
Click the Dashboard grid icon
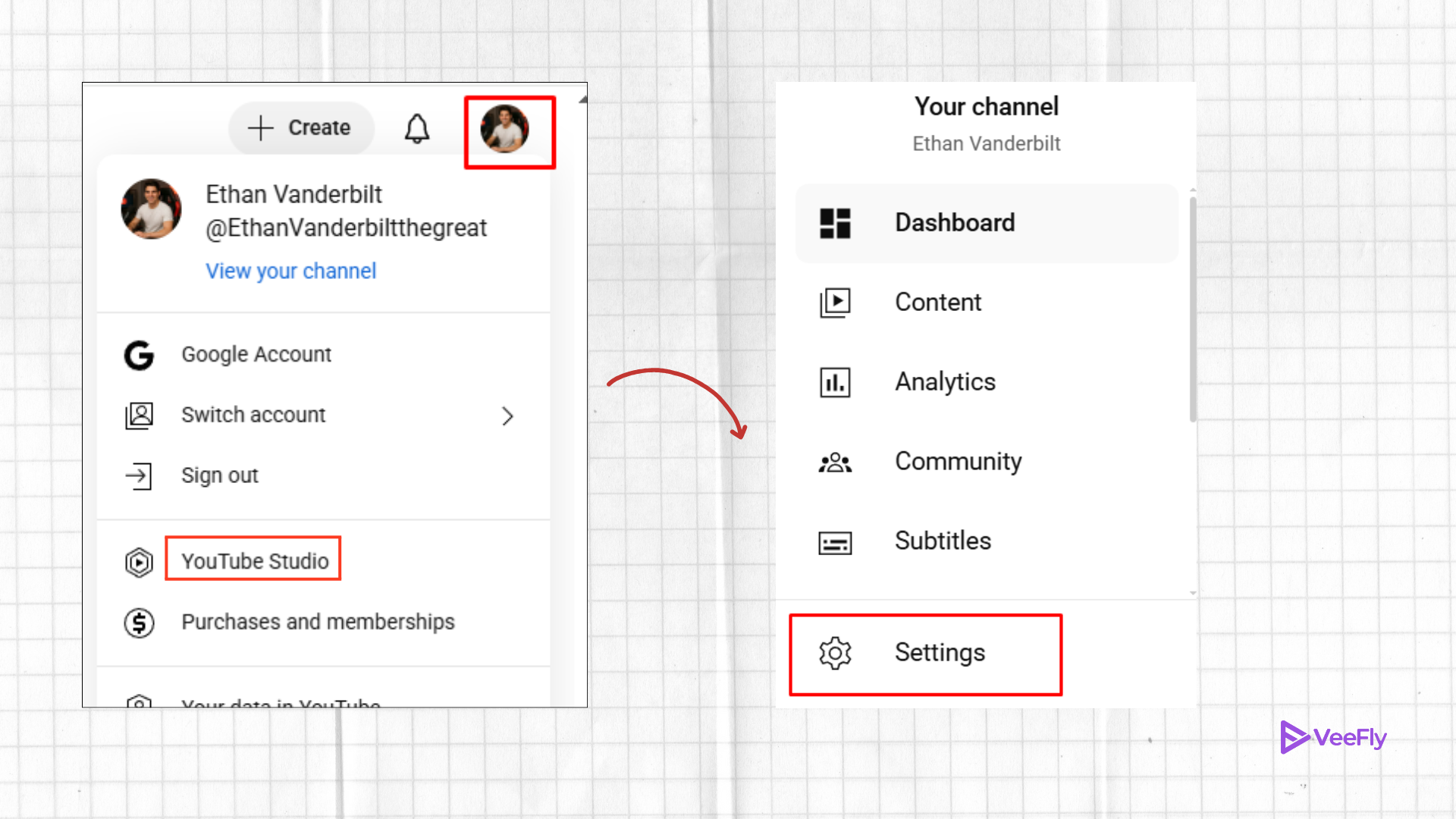(835, 224)
